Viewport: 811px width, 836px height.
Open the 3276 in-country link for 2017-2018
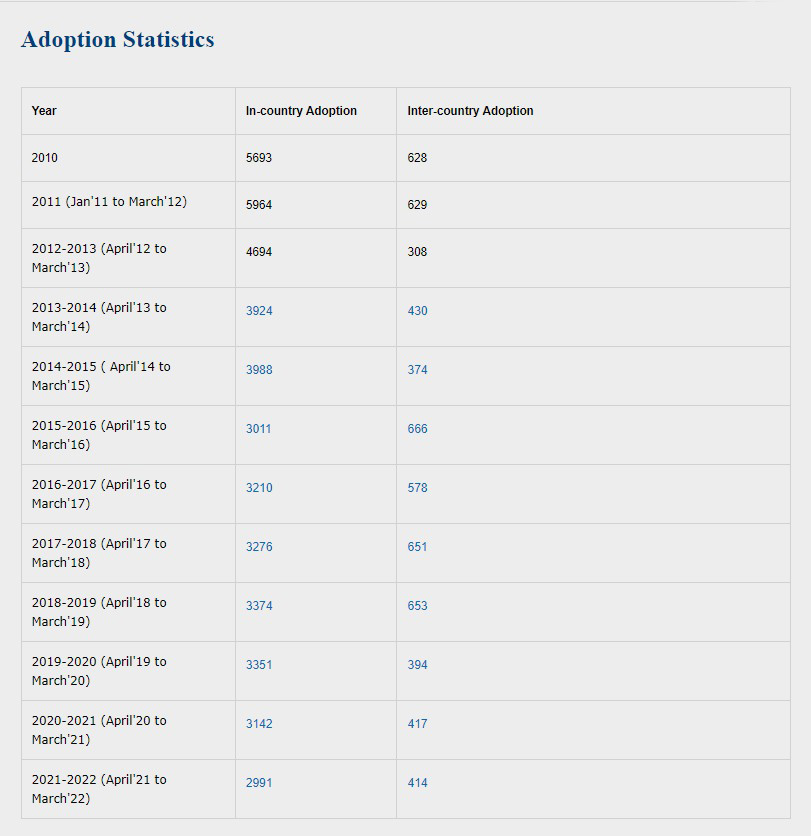click(x=259, y=547)
